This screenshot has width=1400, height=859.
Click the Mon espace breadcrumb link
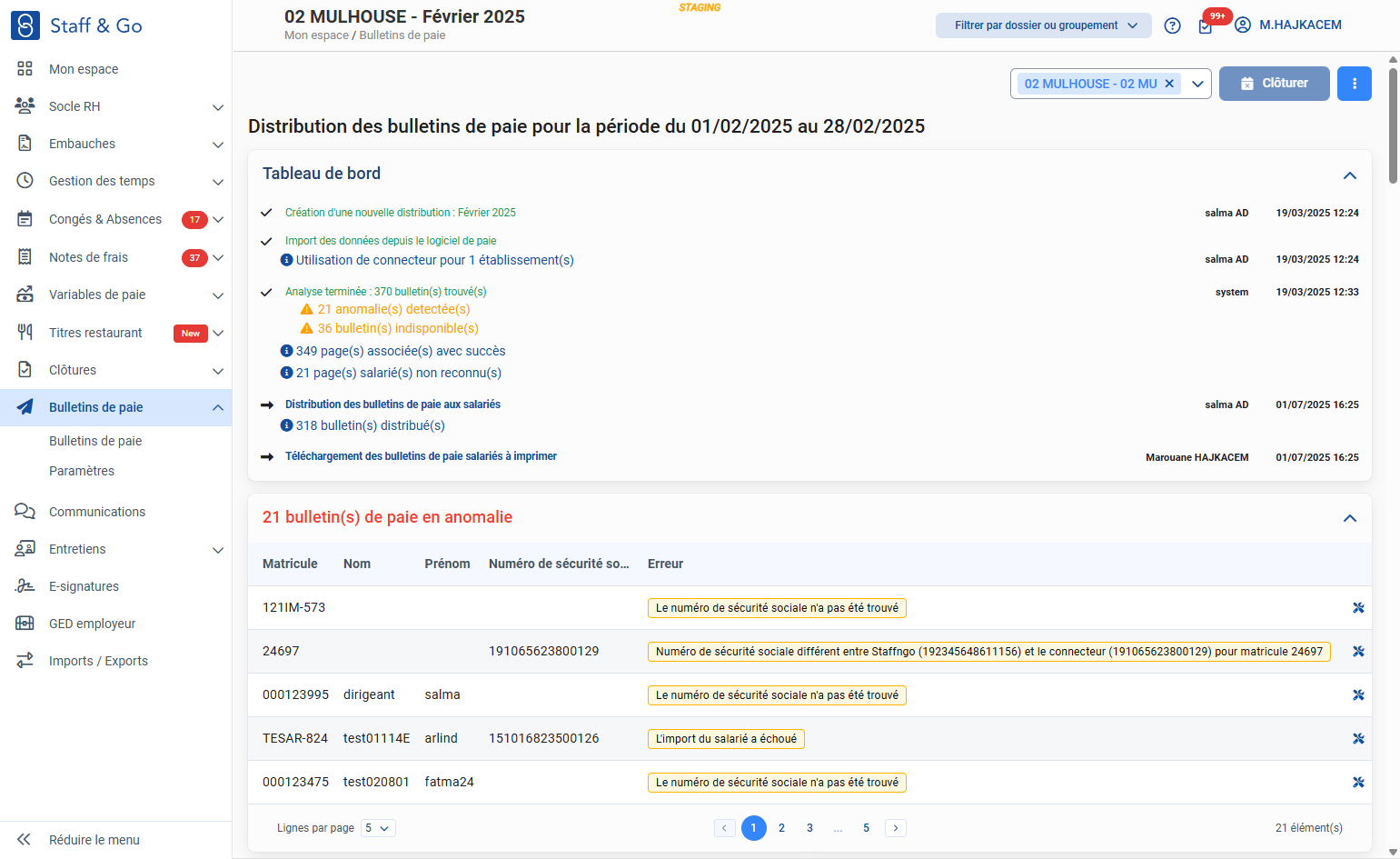point(316,35)
